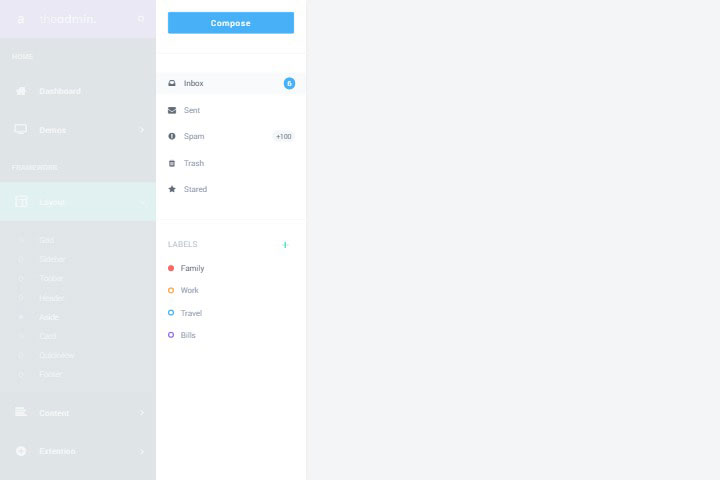Image resolution: width=720 pixels, height=480 pixels.
Task: Click the Extention plus circle icon
Action: click(x=21, y=451)
